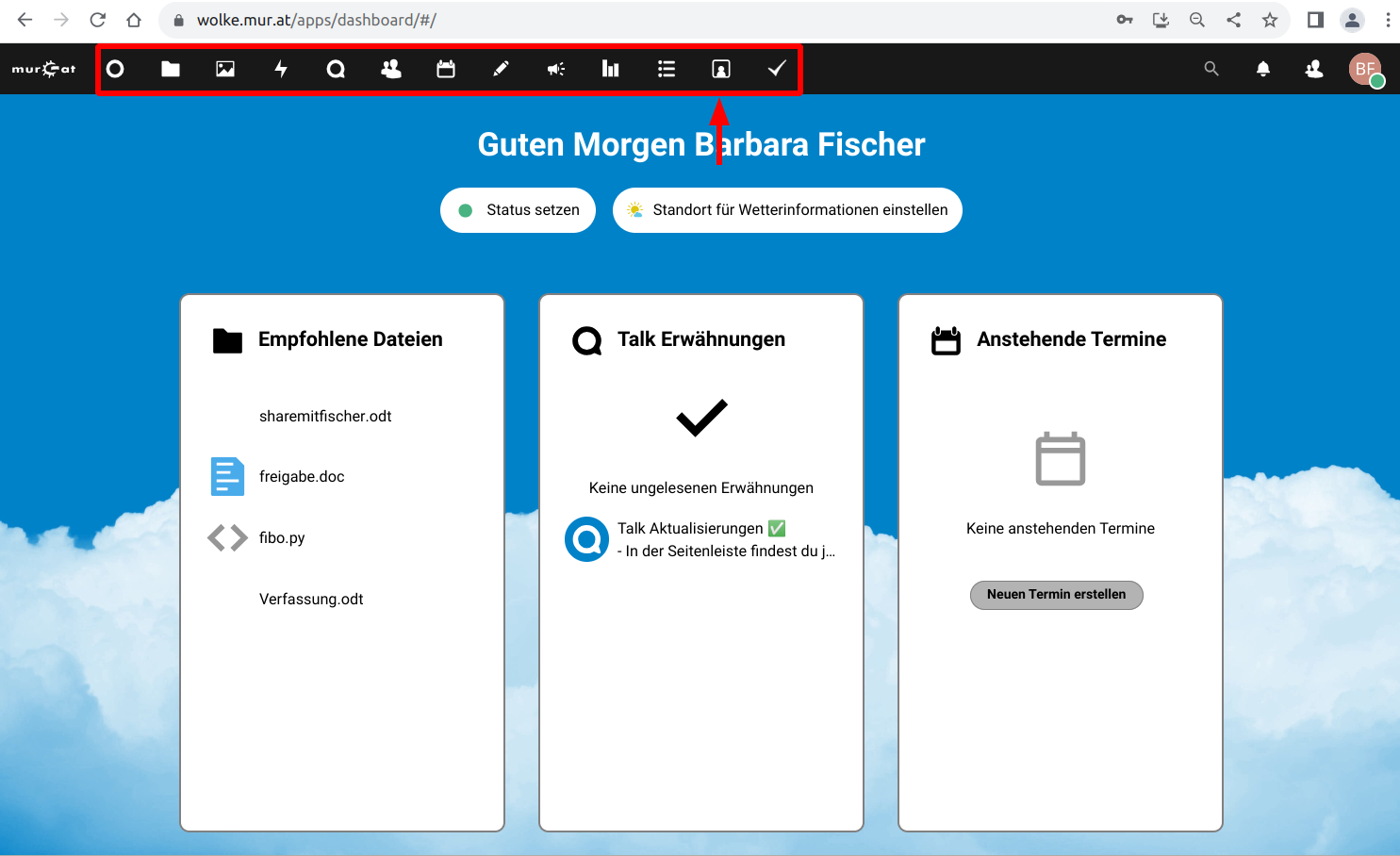Open user avatar menu BF
Image resolution: width=1400 pixels, height=856 pixels.
click(1365, 69)
